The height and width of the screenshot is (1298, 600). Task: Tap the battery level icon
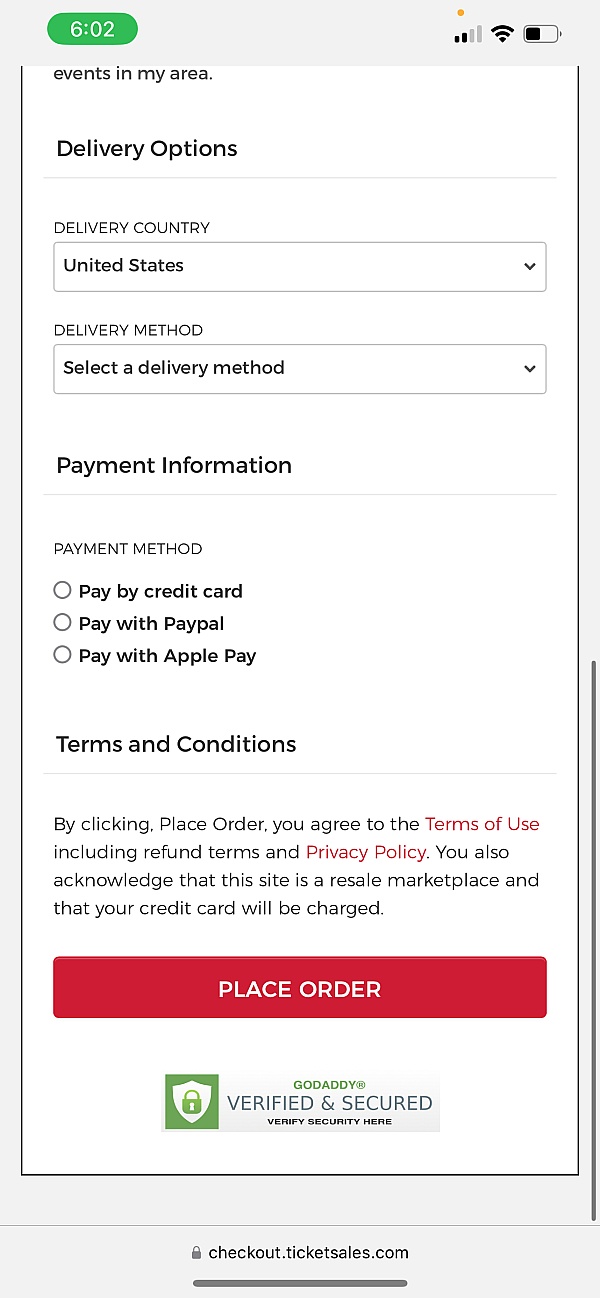(x=542, y=34)
